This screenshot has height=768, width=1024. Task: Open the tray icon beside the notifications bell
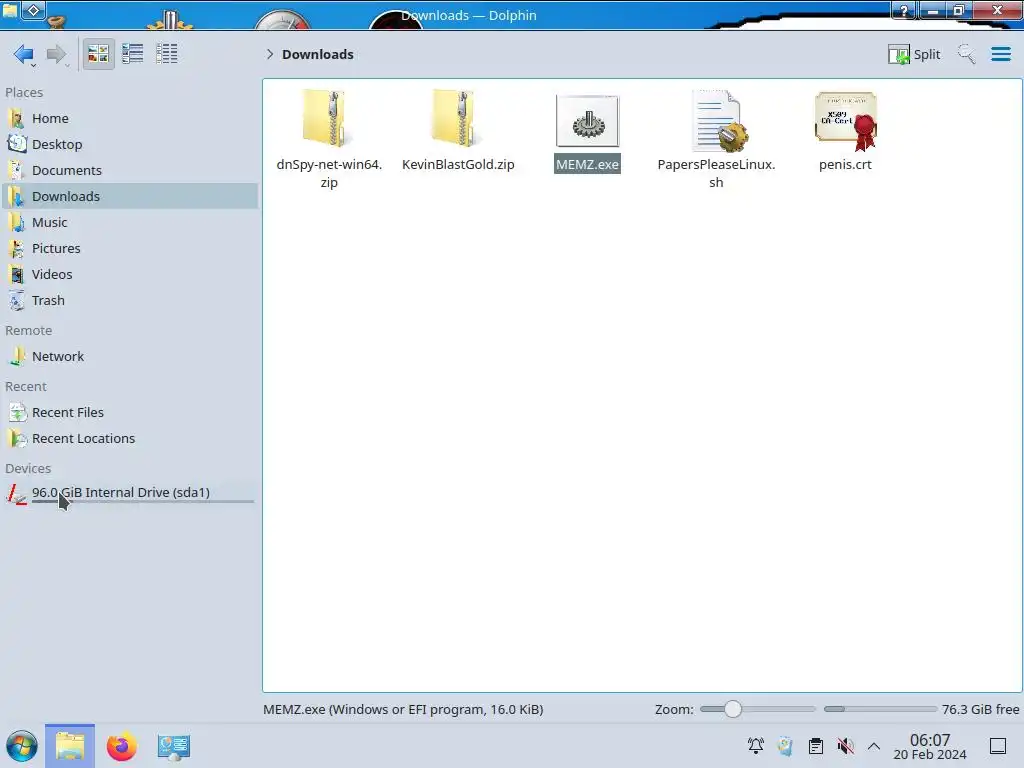coord(786,746)
